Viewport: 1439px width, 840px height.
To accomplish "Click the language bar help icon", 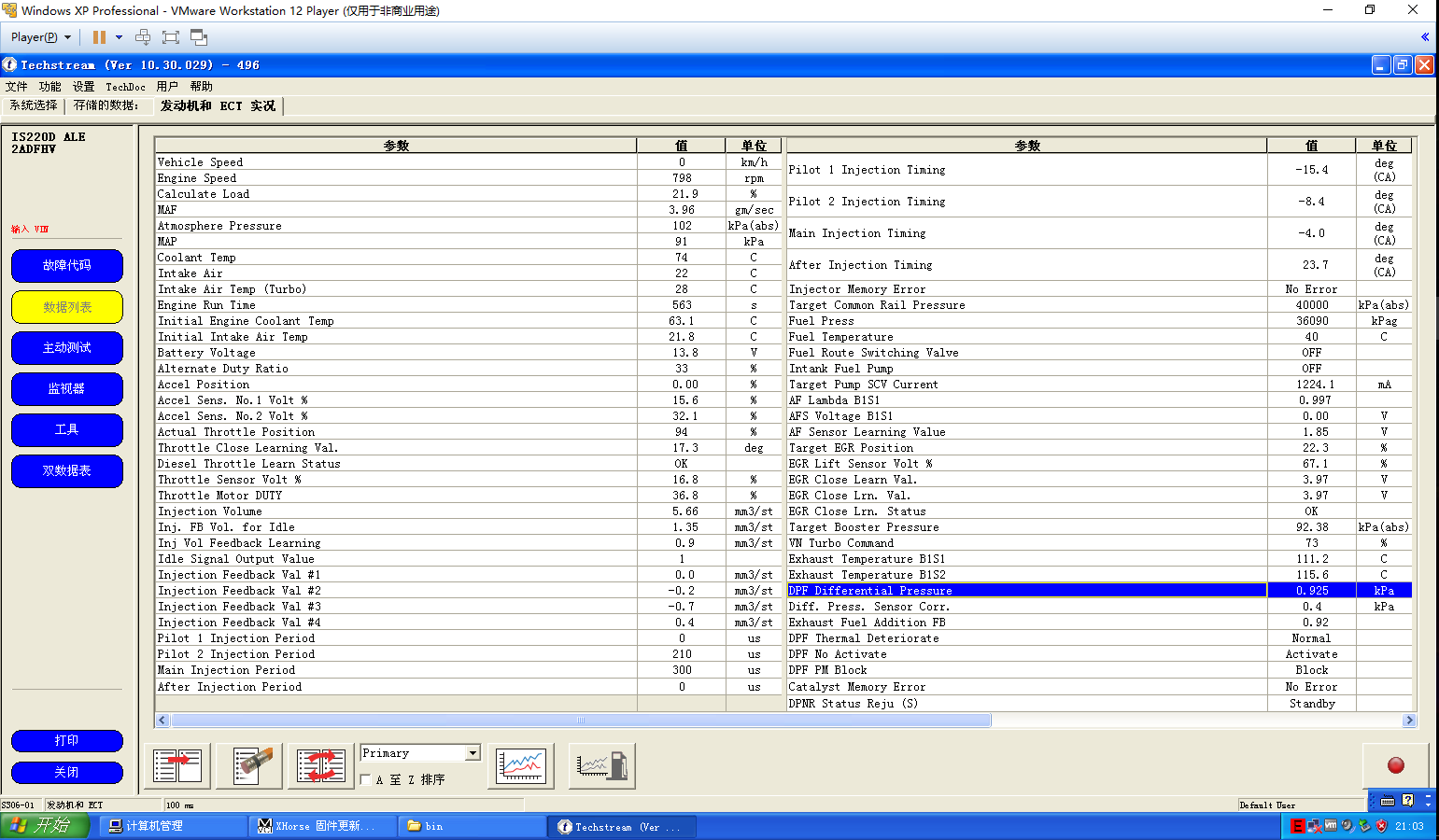I will click(x=1408, y=800).
